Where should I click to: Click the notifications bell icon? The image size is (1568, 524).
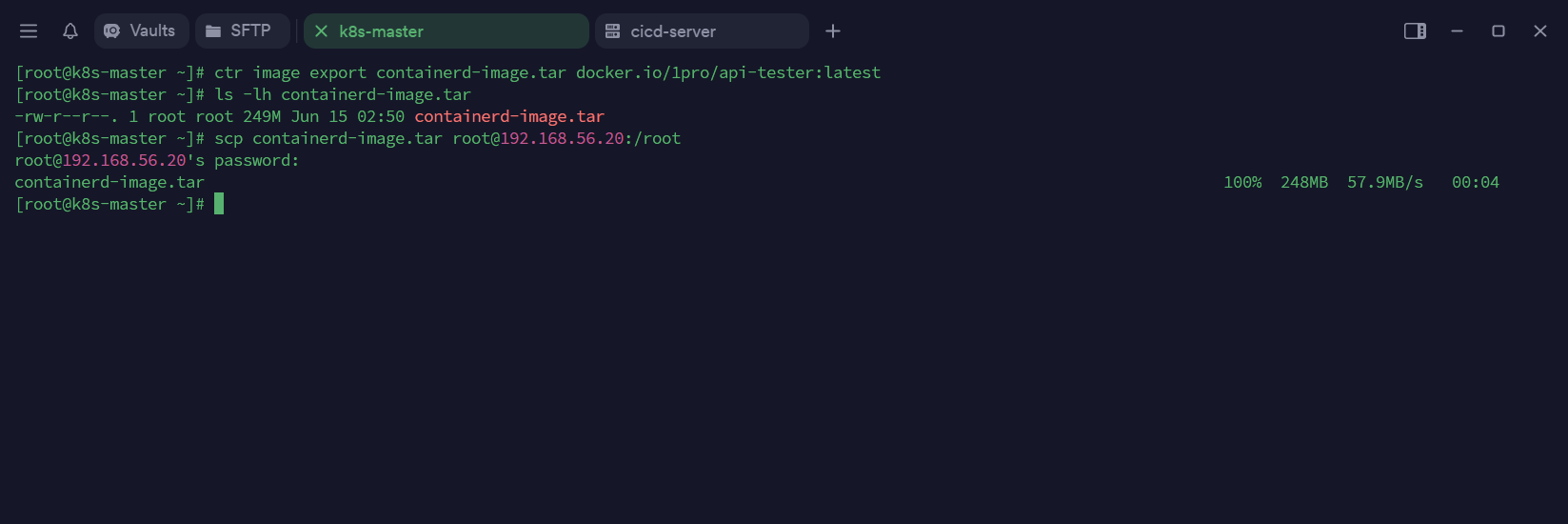(70, 31)
